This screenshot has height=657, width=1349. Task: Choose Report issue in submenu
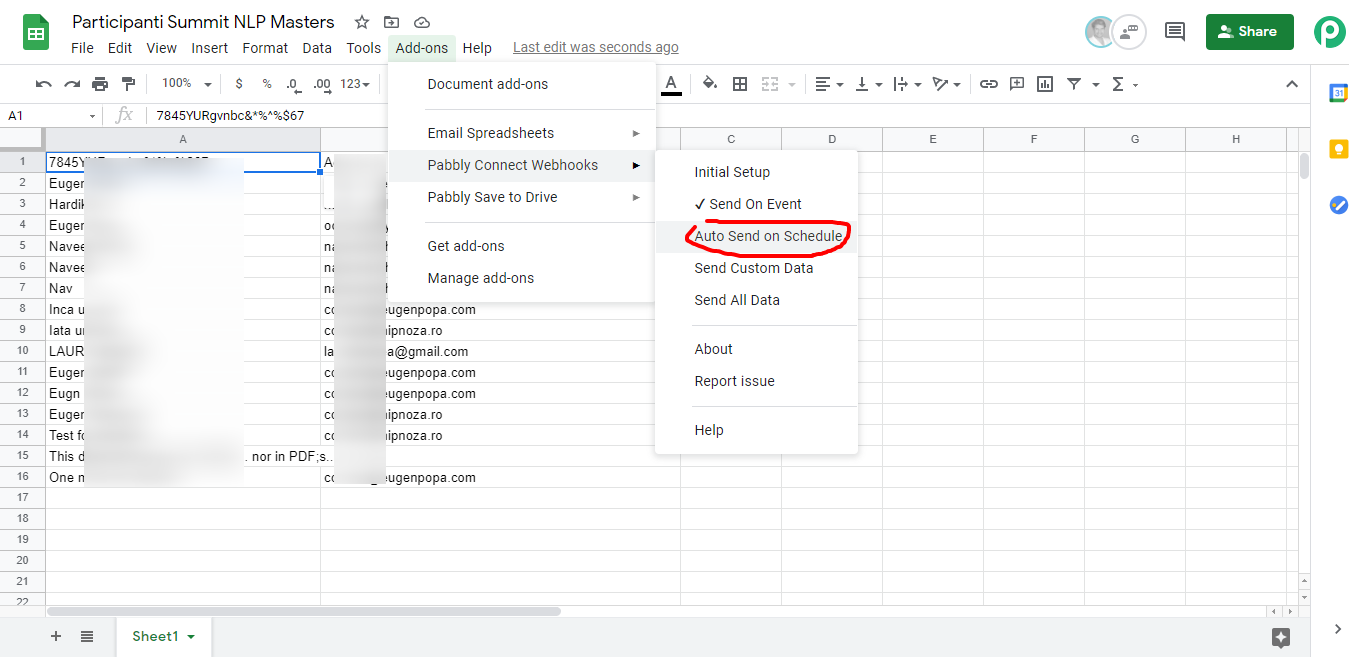(756, 381)
